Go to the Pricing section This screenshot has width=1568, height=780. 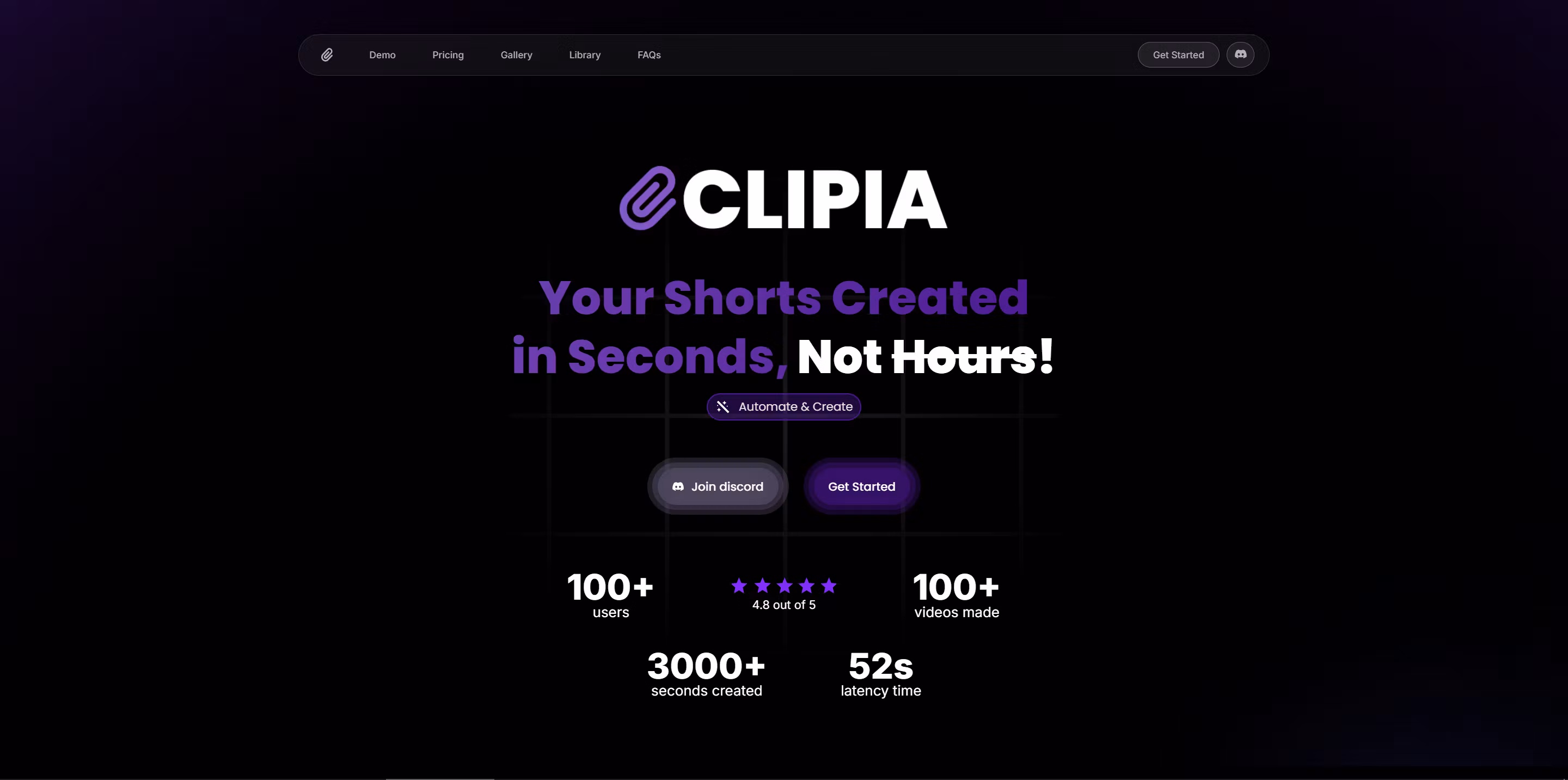tap(448, 55)
